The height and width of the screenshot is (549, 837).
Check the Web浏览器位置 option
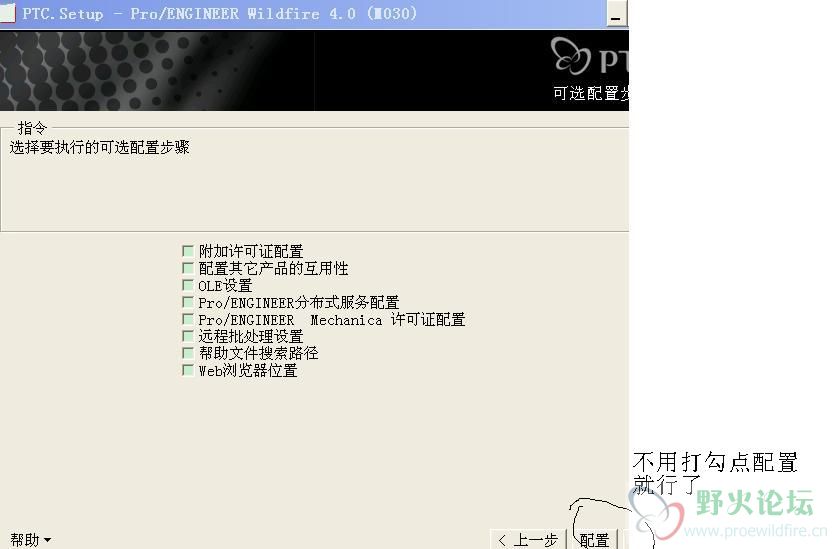(x=188, y=370)
